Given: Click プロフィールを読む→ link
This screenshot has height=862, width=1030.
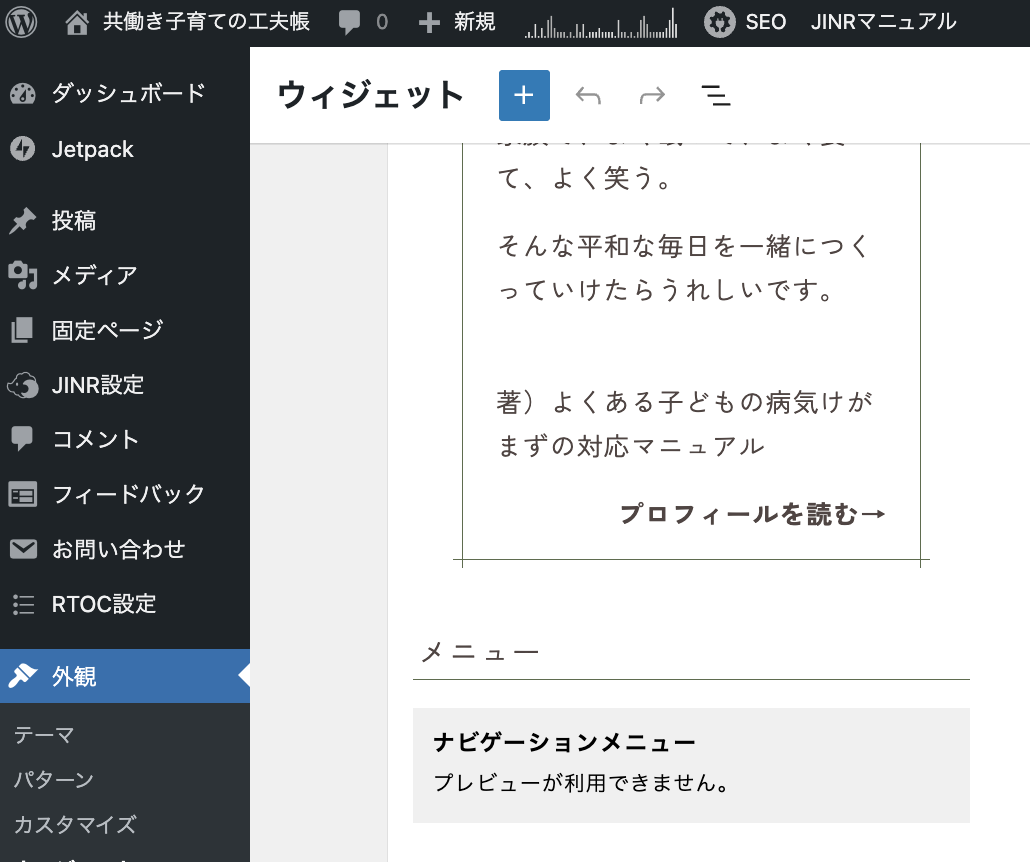Looking at the screenshot, I should [x=753, y=514].
